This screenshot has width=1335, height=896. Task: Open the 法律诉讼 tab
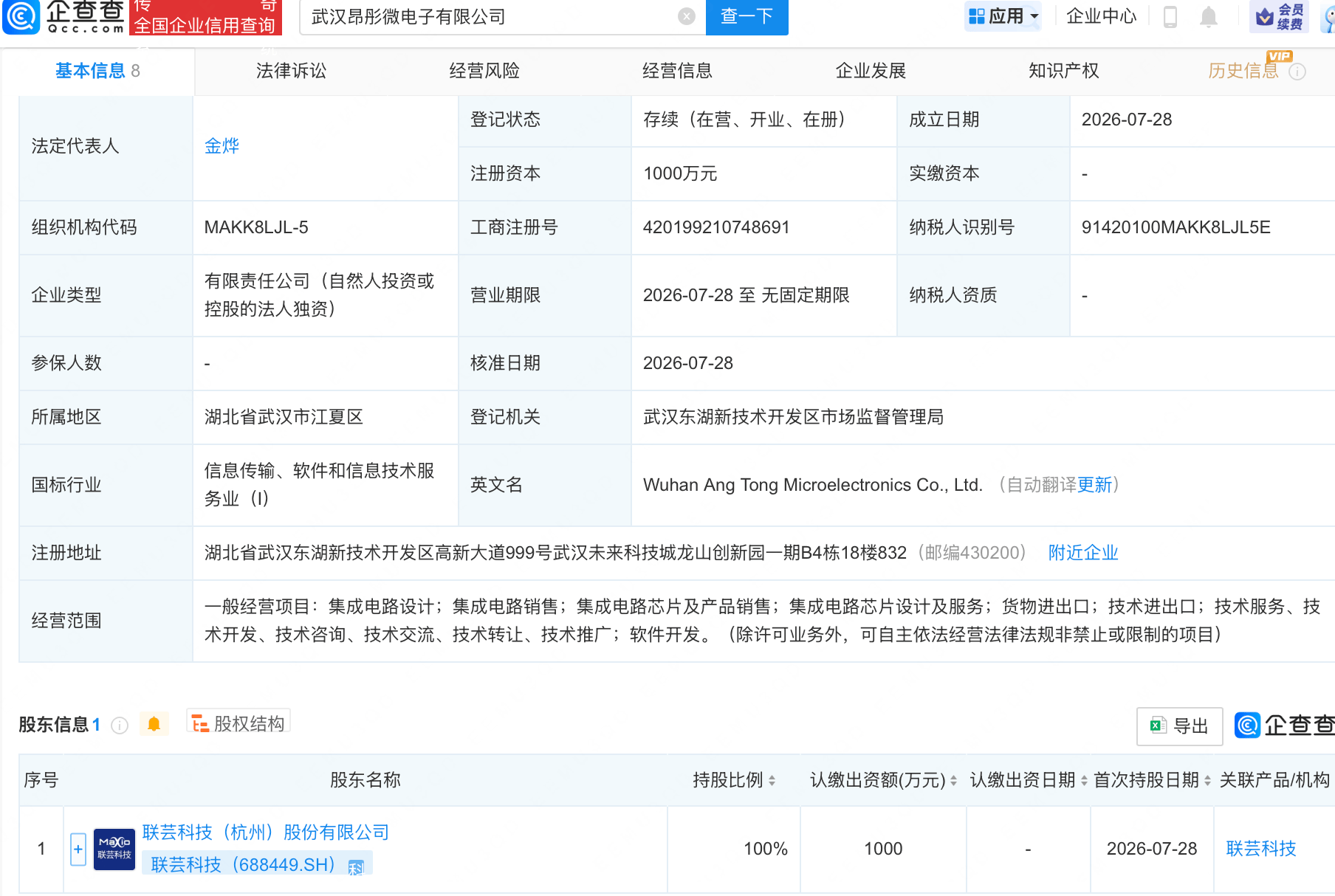coord(291,71)
